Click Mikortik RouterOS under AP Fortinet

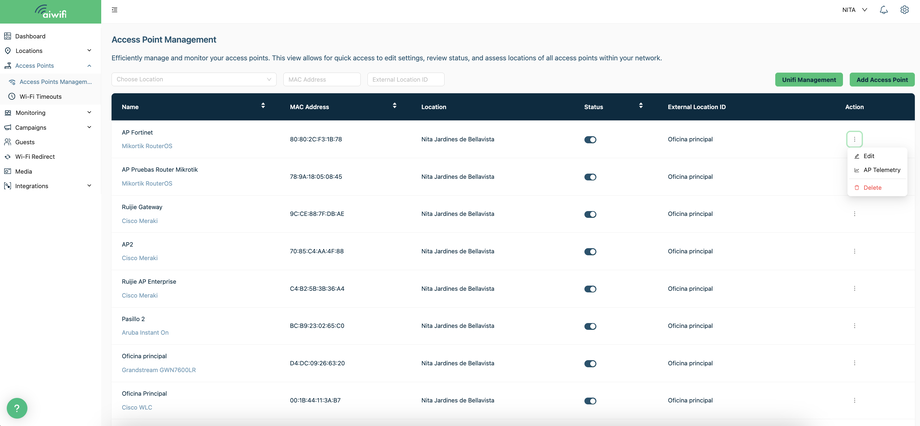[147, 146]
